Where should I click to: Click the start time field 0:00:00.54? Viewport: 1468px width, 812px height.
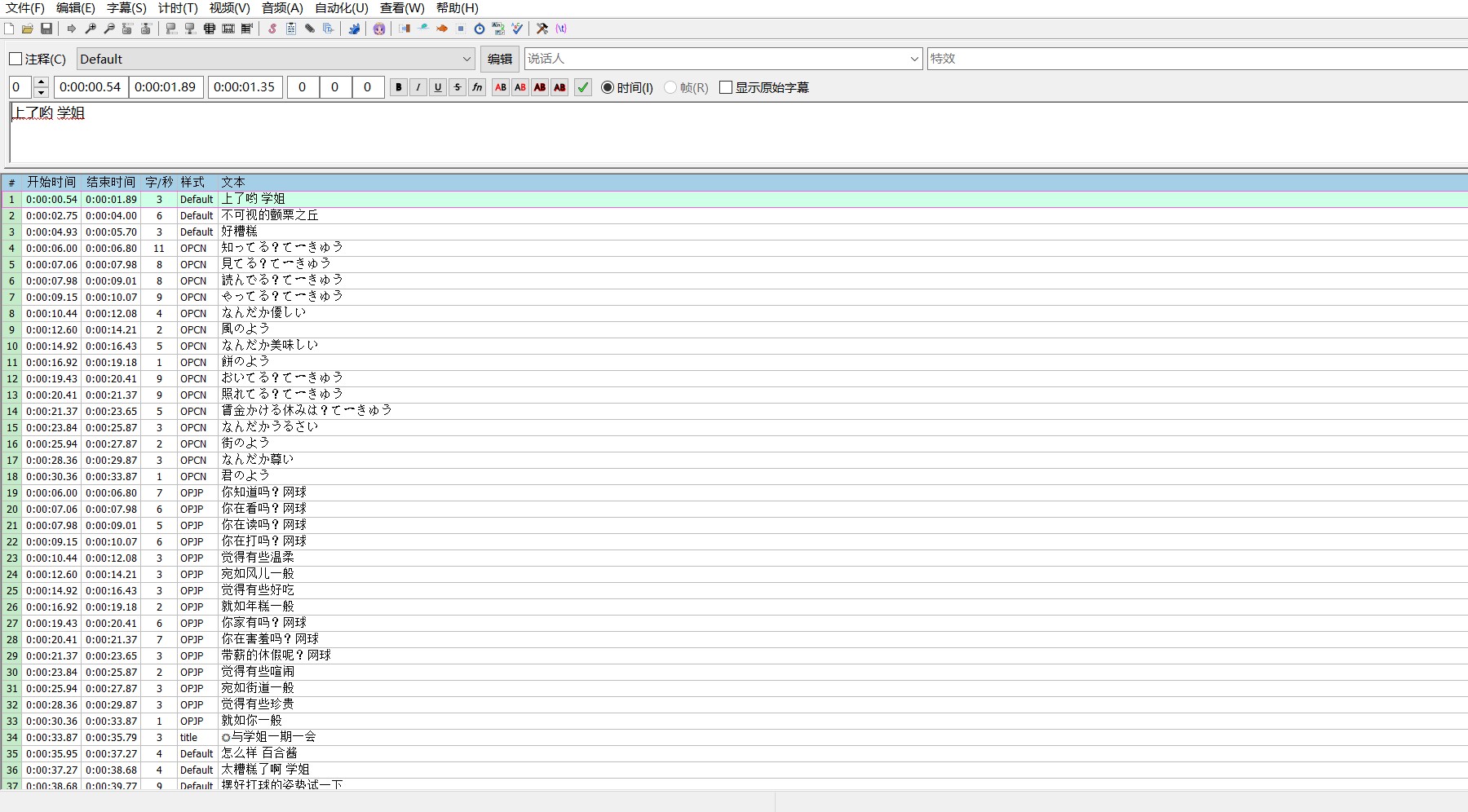click(x=90, y=87)
